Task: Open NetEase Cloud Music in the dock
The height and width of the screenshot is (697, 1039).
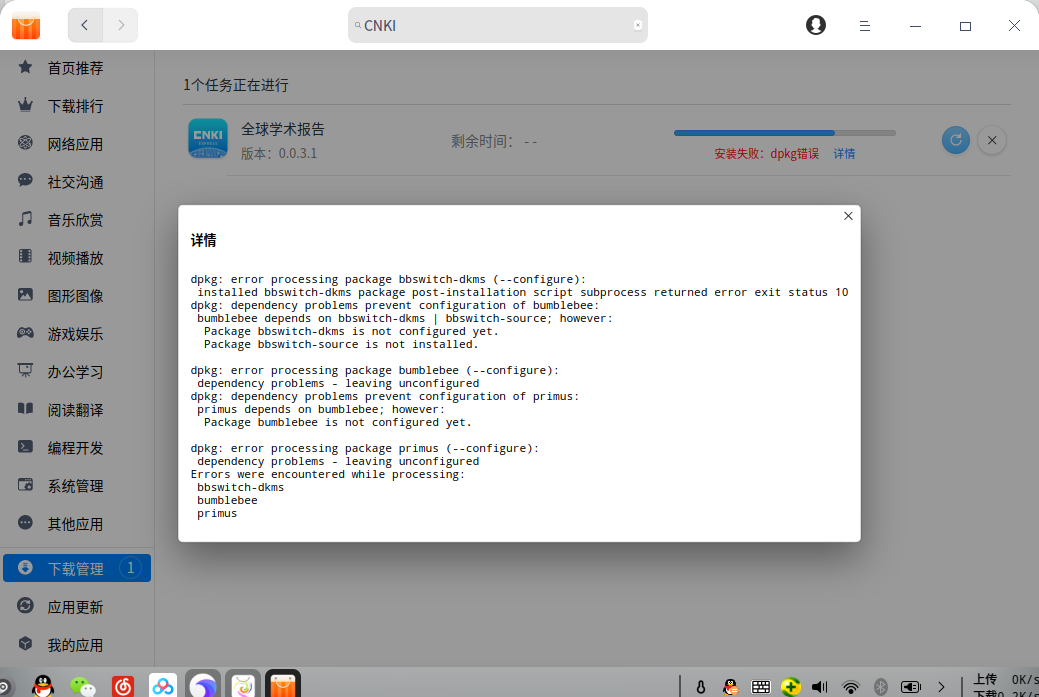Action: tap(123, 686)
